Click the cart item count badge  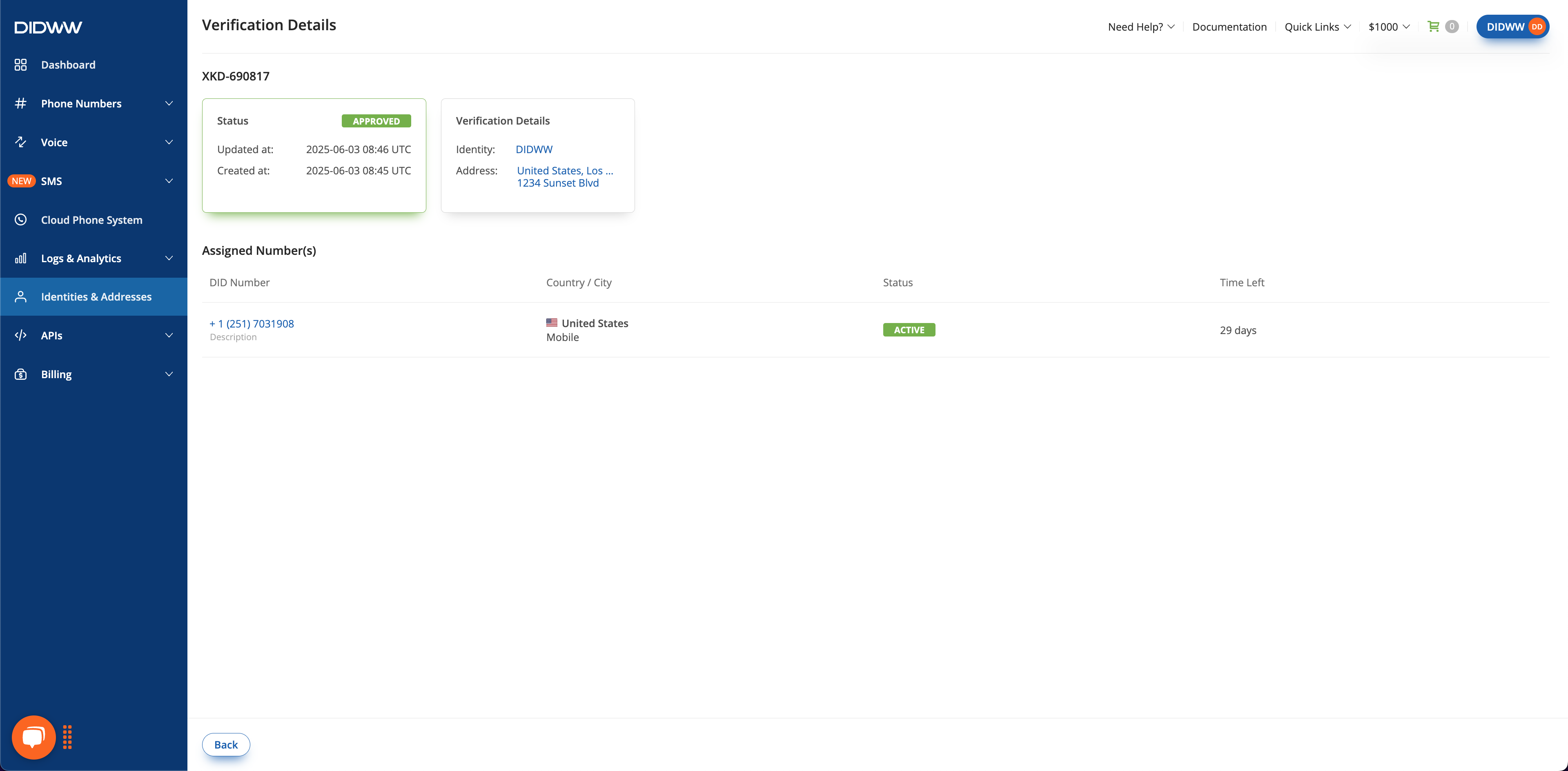pyautogui.click(x=1452, y=26)
